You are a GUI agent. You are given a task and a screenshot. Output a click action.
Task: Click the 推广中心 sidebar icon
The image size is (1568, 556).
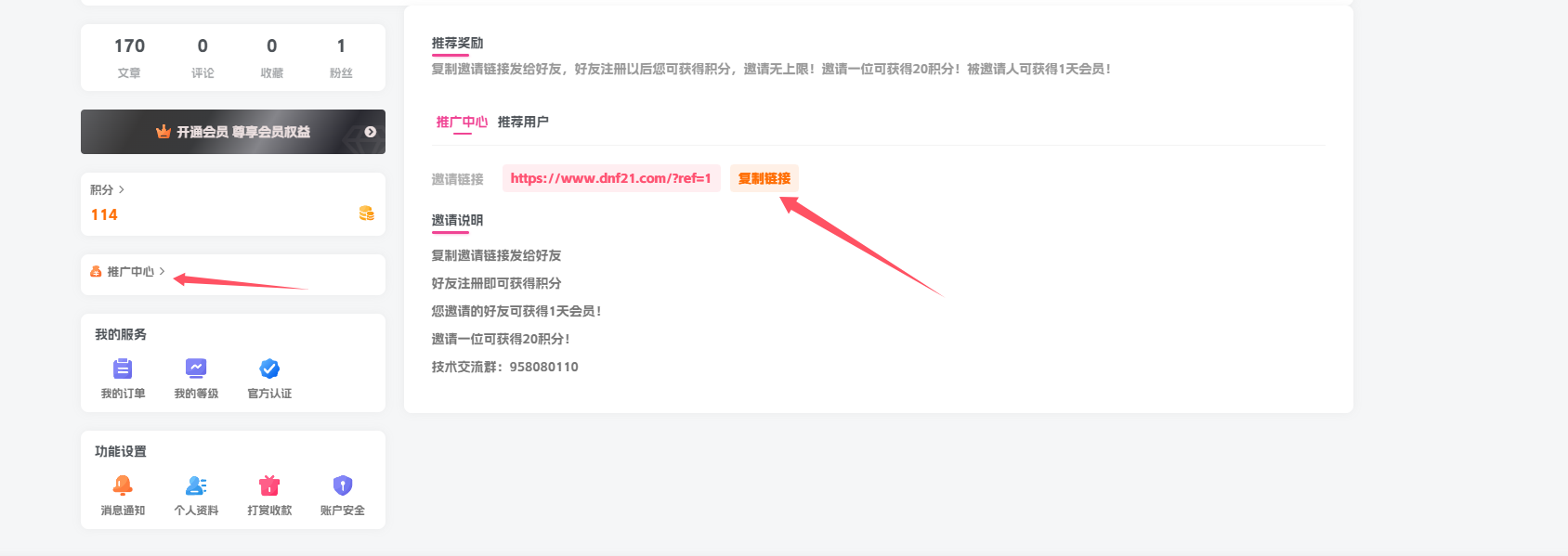(96, 272)
